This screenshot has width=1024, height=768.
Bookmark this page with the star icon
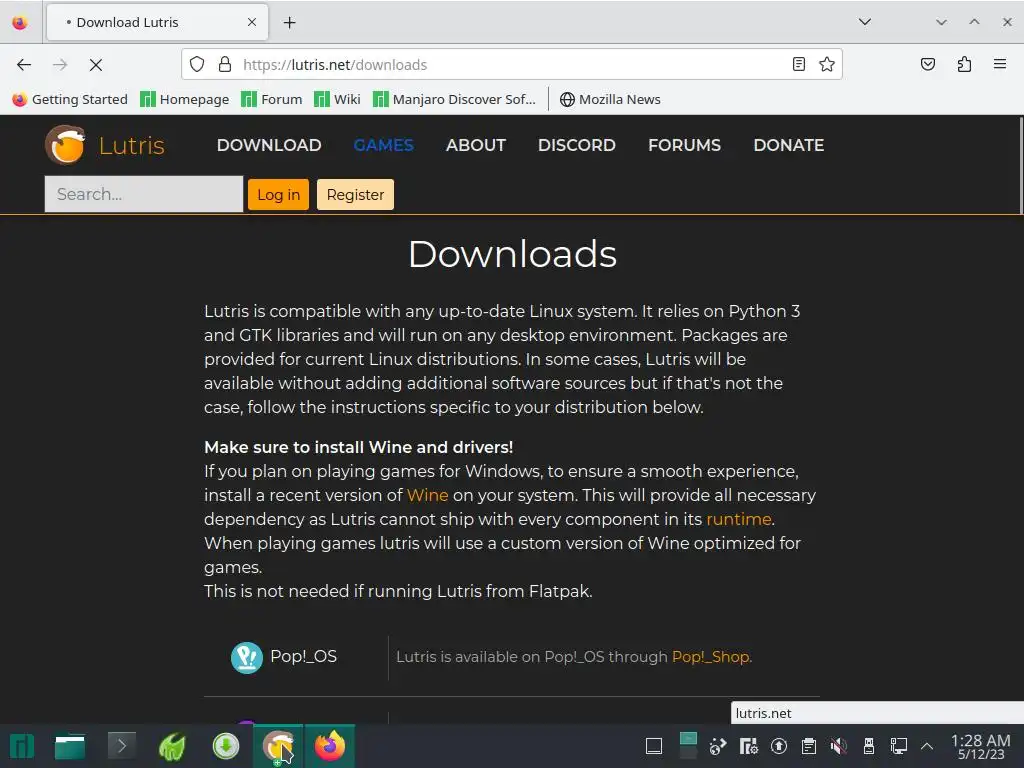827,64
